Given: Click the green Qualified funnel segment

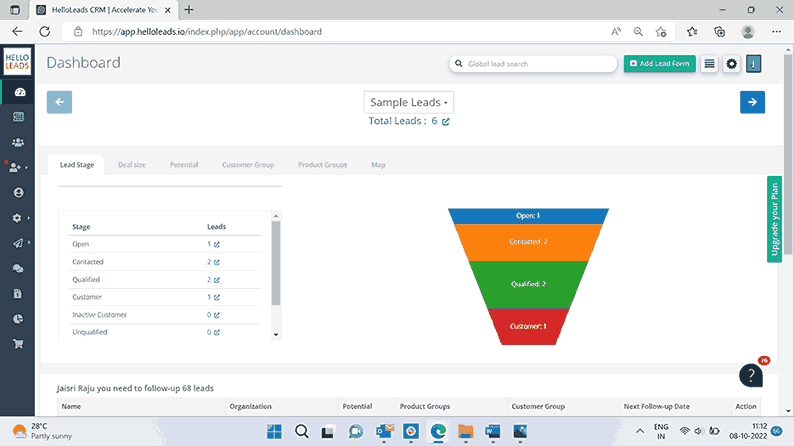Looking at the screenshot, I should (x=528, y=284).
